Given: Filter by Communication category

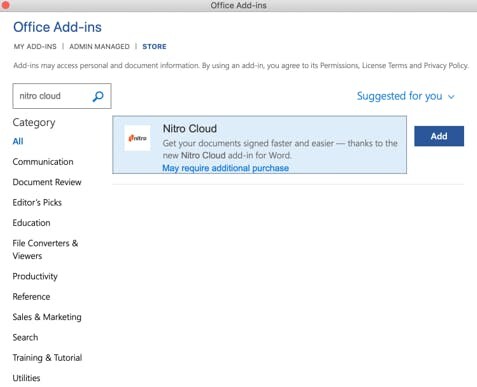Looking at the screenshot, I should [x=43, y=162].
